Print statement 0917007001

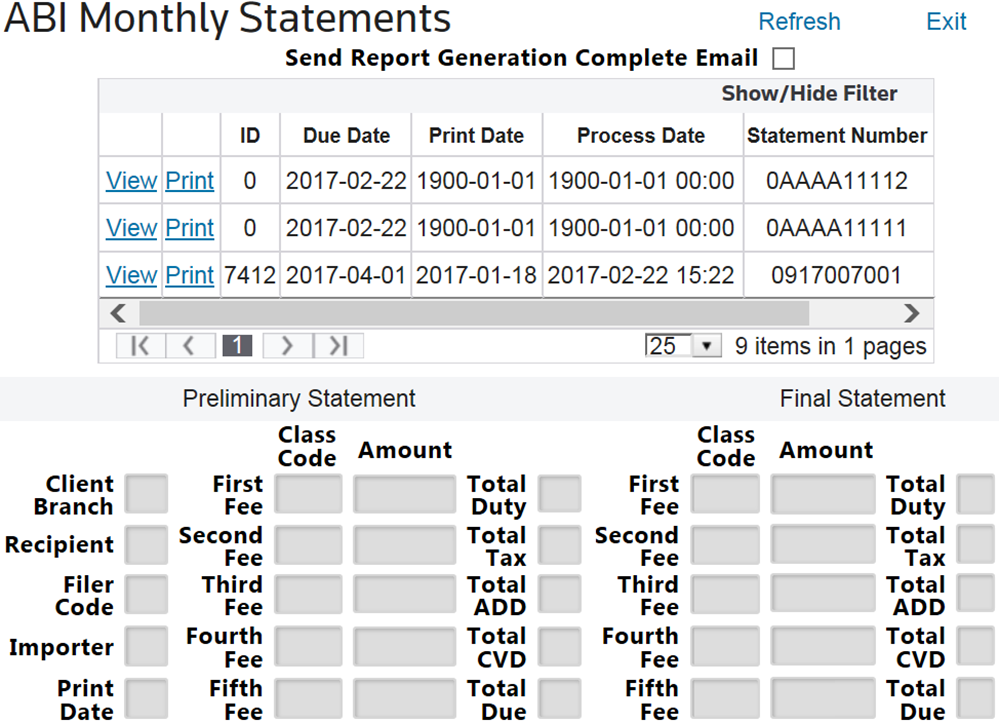190,275
